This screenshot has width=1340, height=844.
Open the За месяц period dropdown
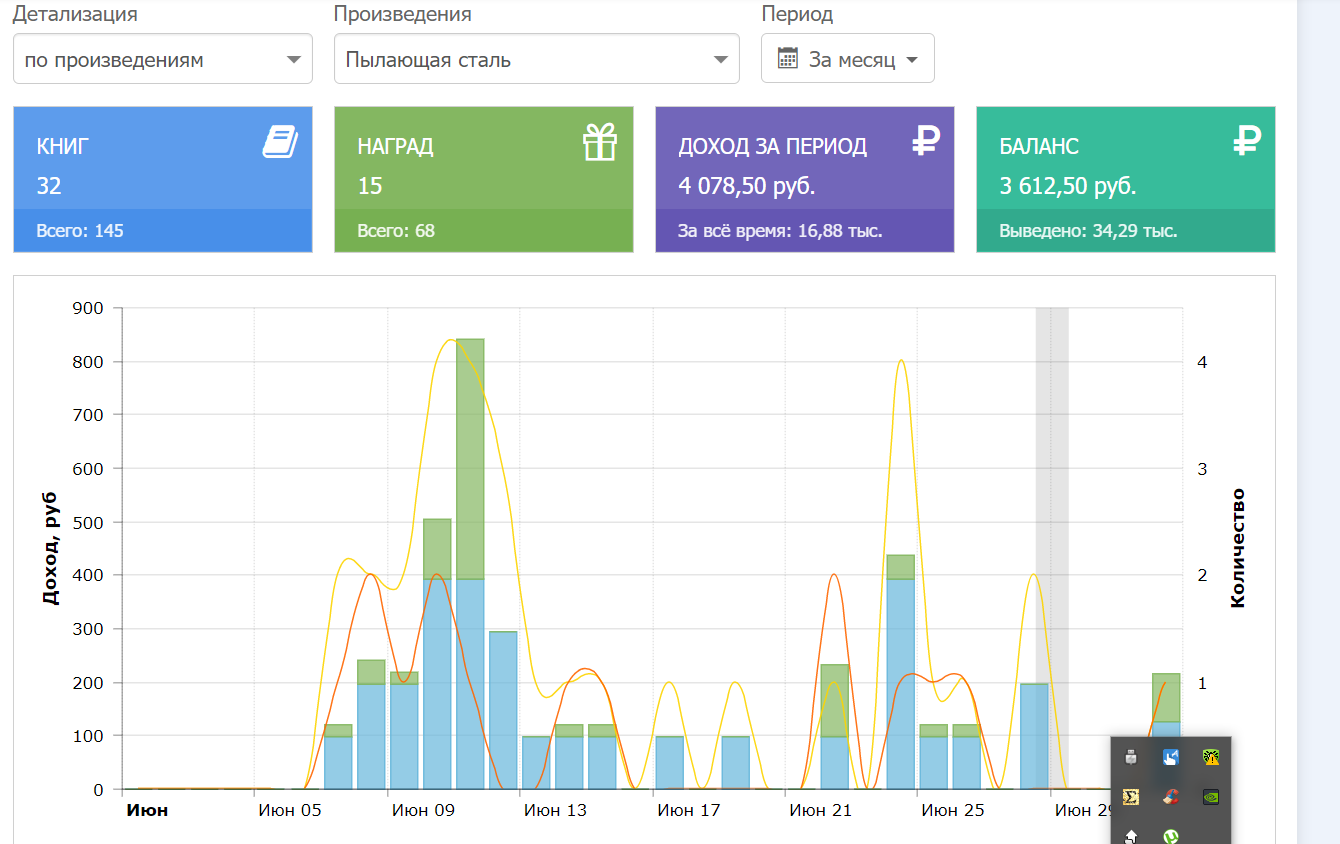coord(848,59)
